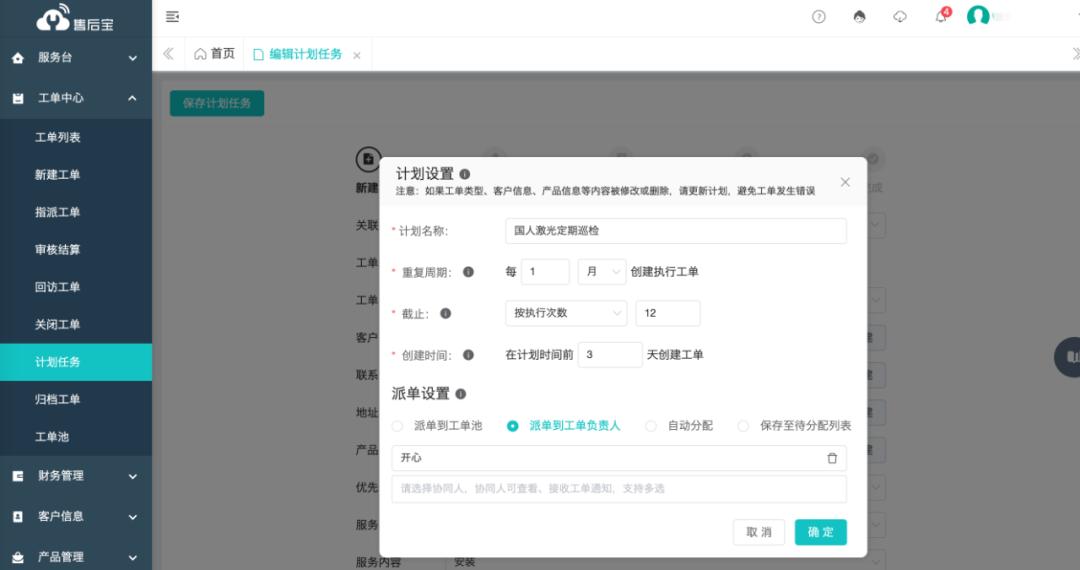
Task: Click the 确定 confirm button
Action: [x=820, y=532]
